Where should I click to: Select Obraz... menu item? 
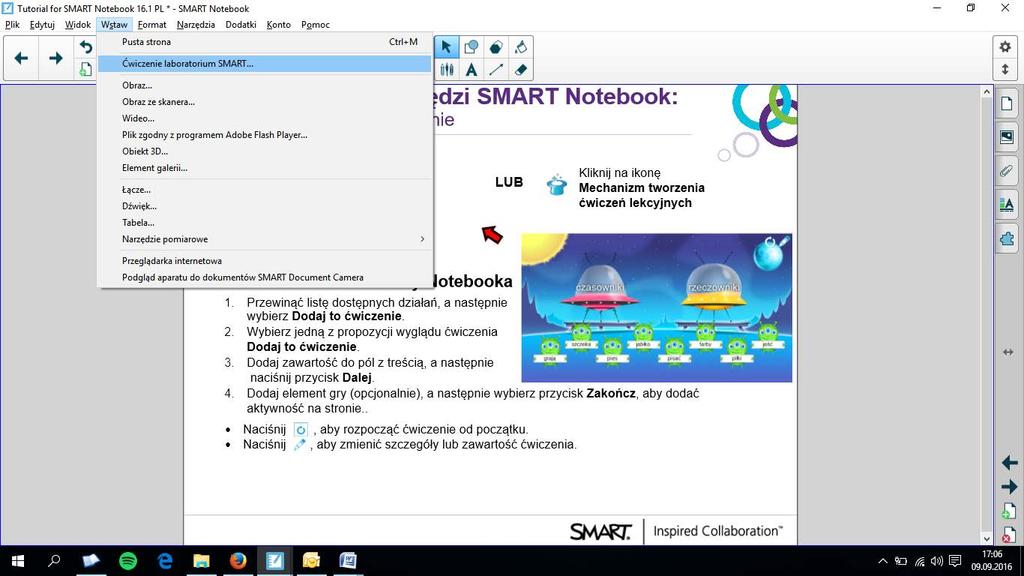click(x=264, y=86)
